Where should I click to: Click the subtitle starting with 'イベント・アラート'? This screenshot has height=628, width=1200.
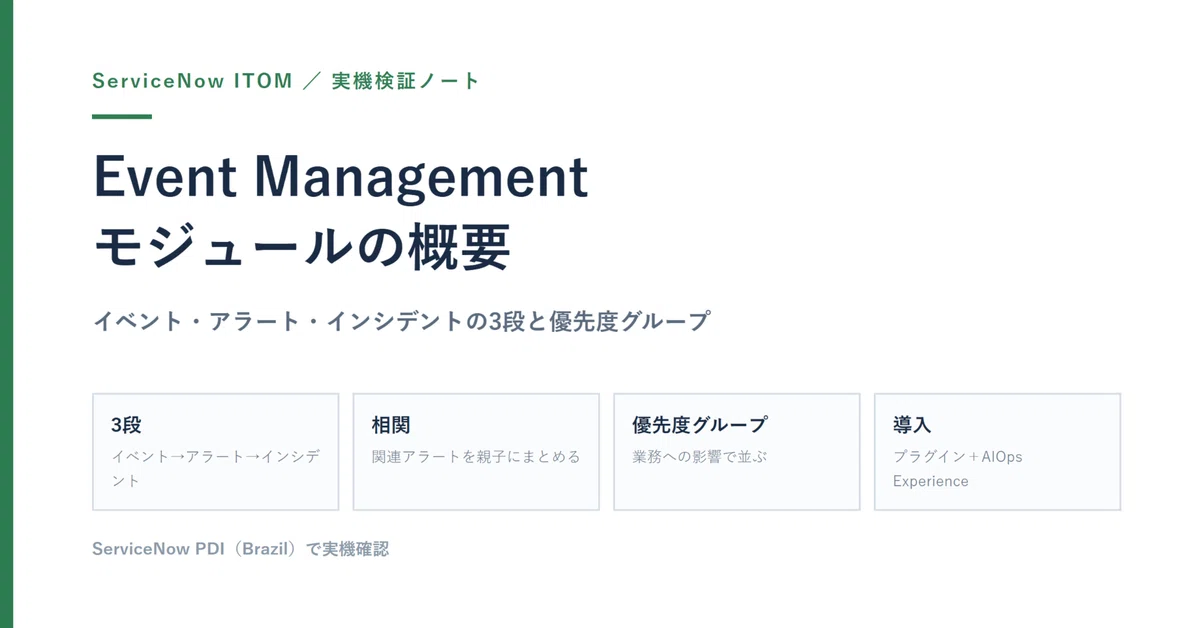pos(401,322)
